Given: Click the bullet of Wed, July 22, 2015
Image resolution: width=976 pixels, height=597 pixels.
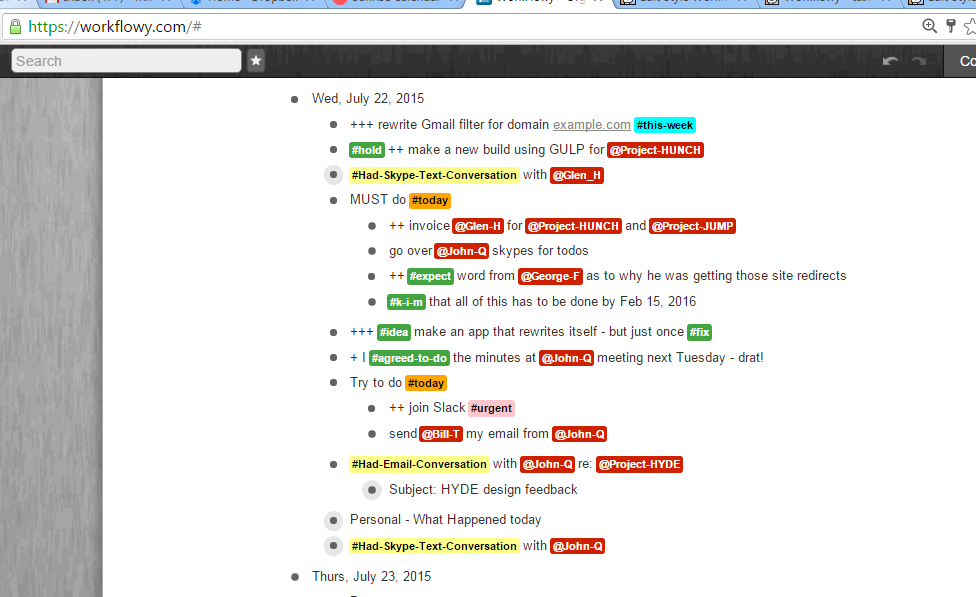Looking at the screenshot, I should (x=295, y=99).
